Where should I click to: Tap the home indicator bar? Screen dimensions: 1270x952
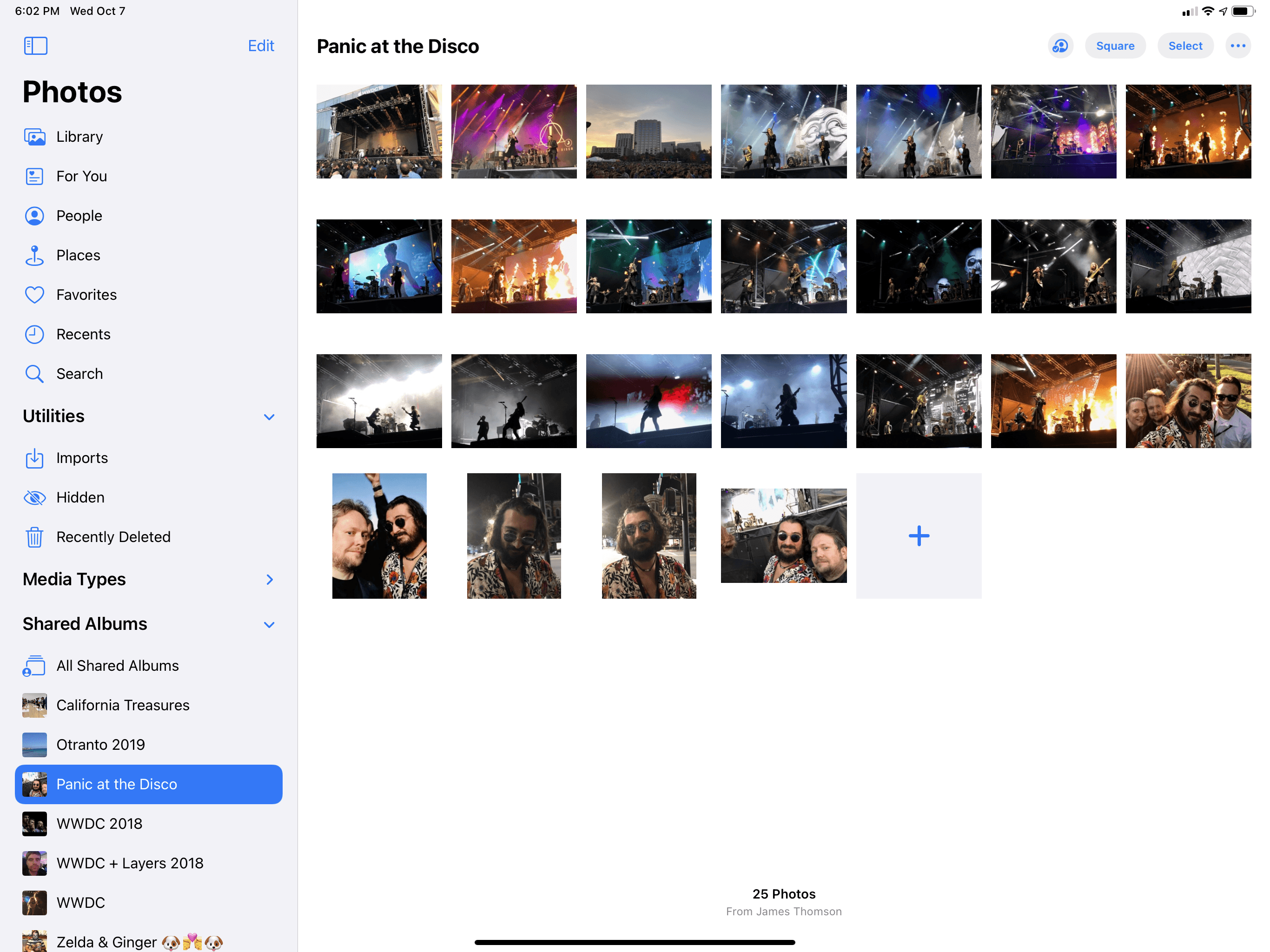pos(635,942)
